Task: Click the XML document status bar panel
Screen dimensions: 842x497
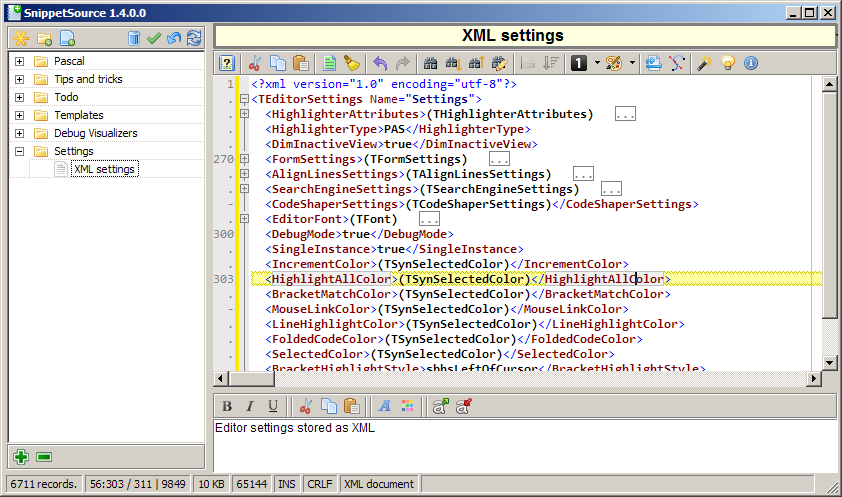Action: (379, 484)
